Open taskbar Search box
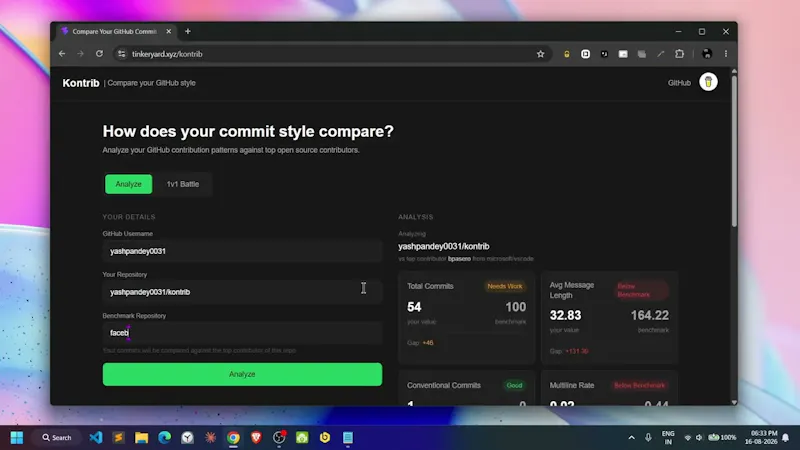The height and width of the screenshot is (450, 800). (57, 437)
